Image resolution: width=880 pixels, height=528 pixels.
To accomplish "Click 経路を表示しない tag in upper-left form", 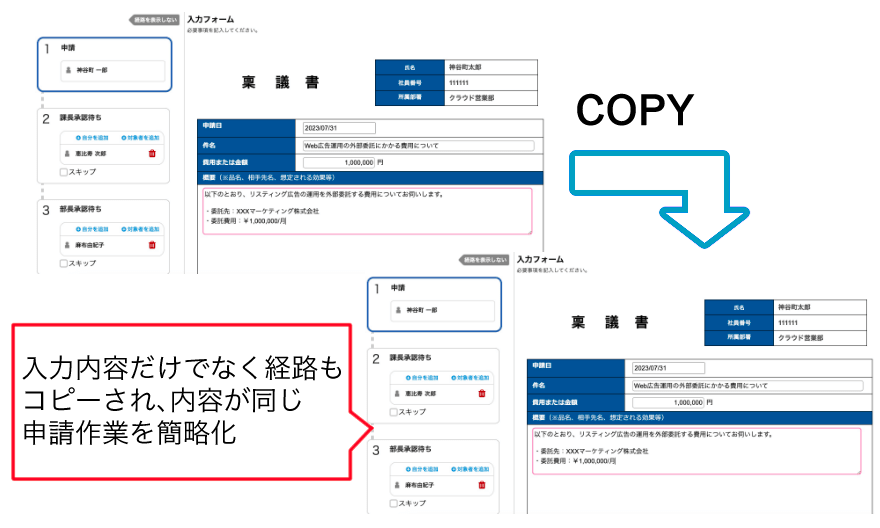I will [x=154, y=20].
